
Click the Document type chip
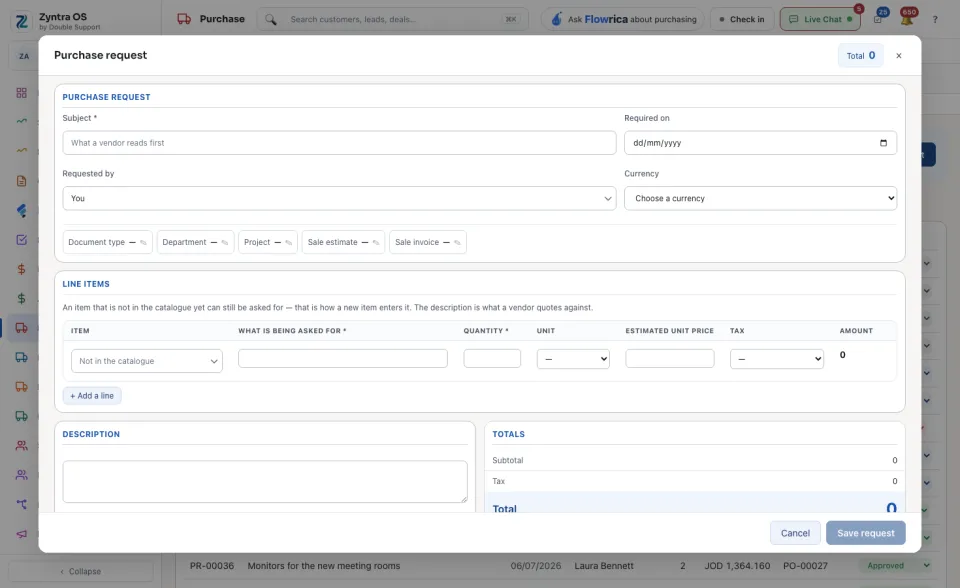[x=107, y=243]
